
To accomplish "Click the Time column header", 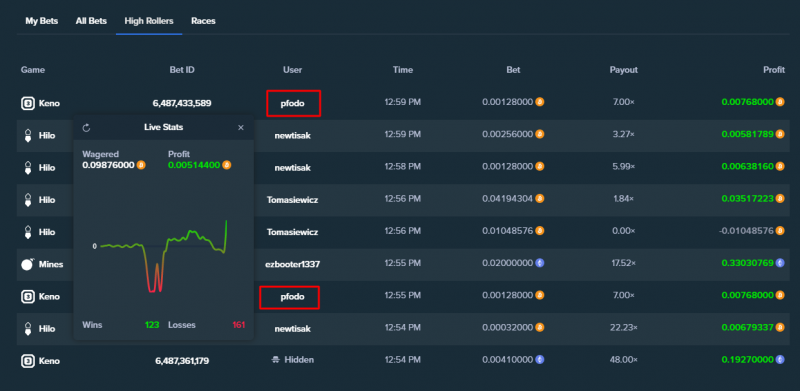I will point(403,70).
